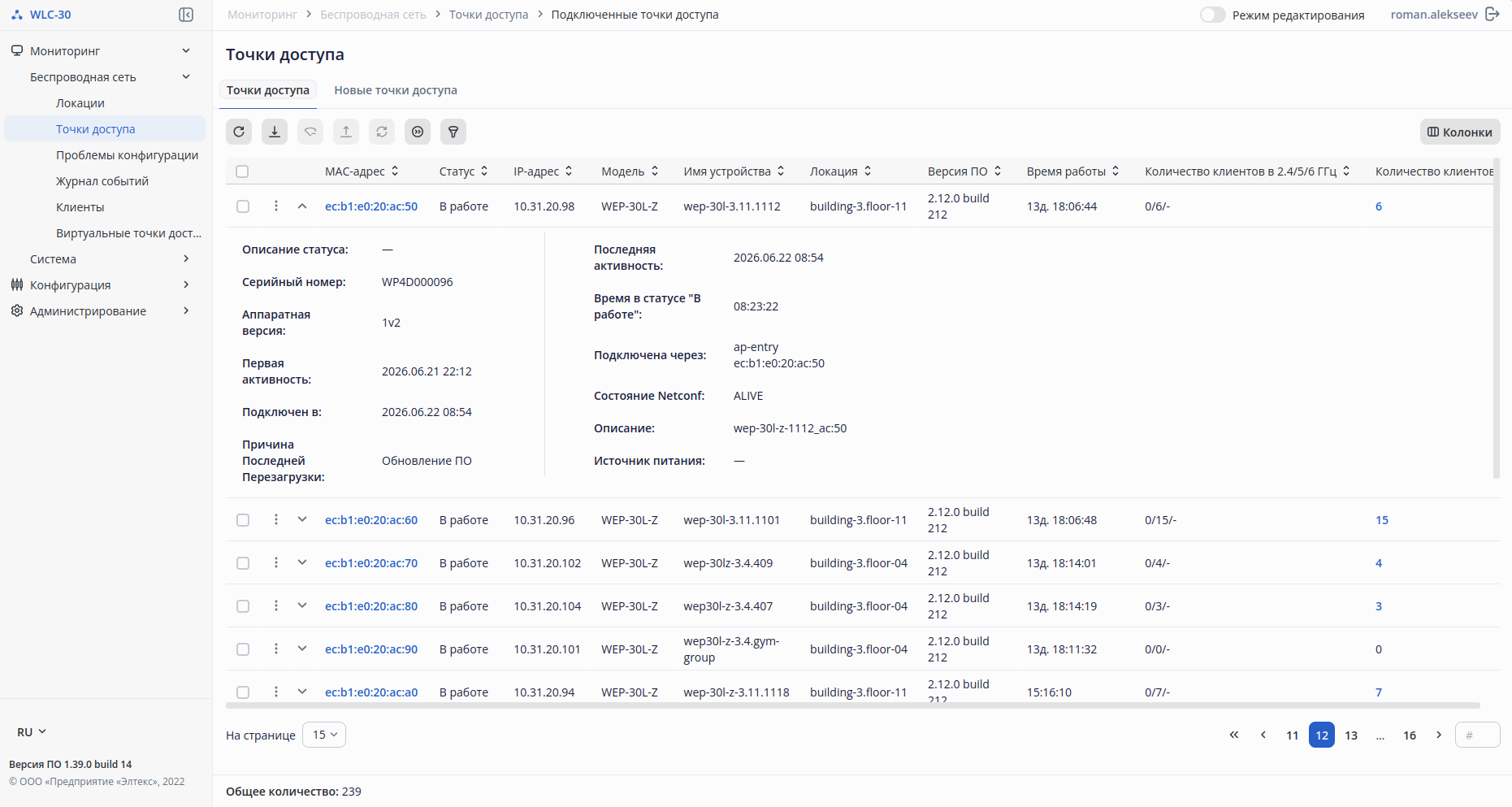Click the WLC-30 network logo icon
1512x807 pixels.
click(x=17, y=15)
